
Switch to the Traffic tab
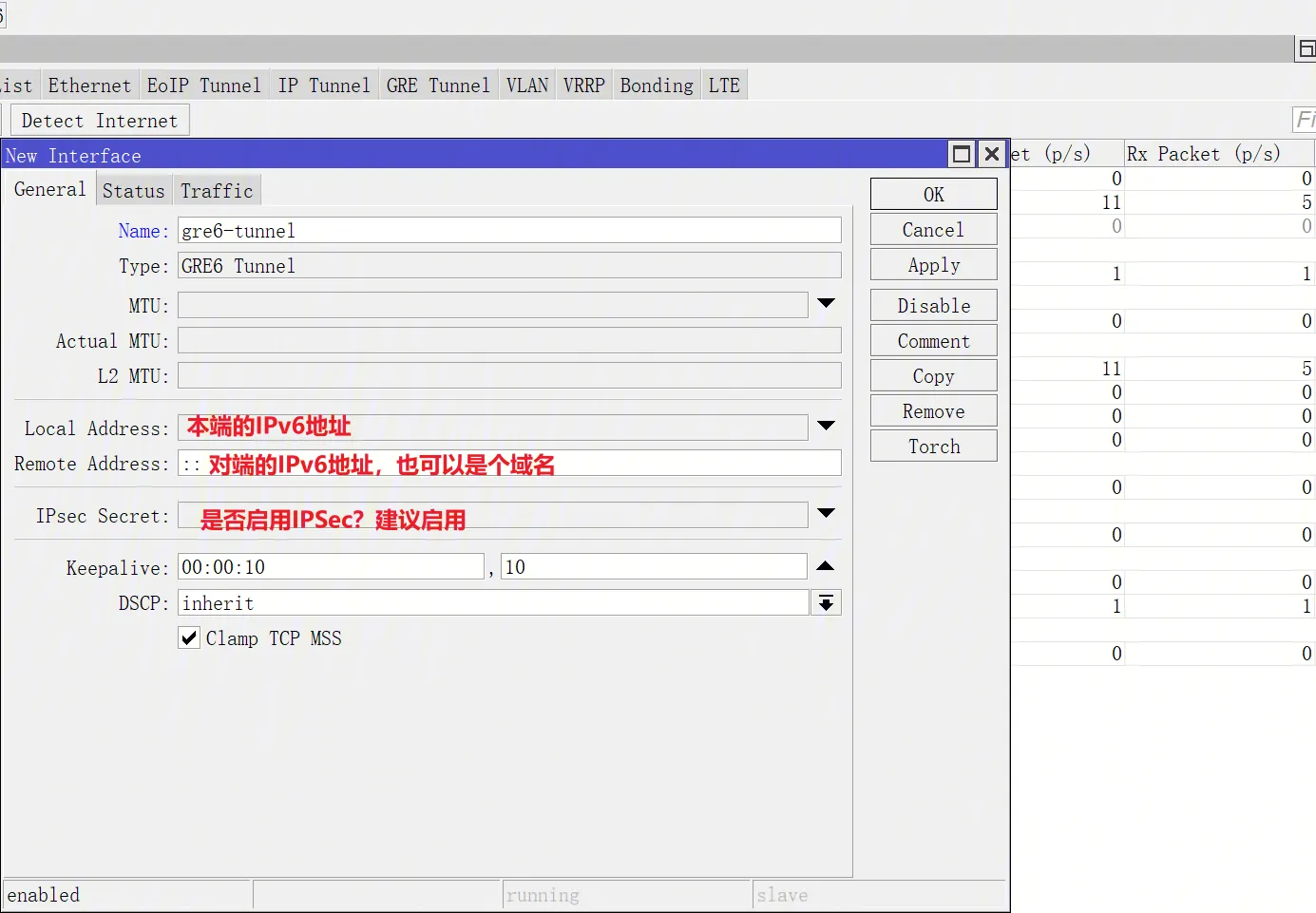(x=217, y=191)
